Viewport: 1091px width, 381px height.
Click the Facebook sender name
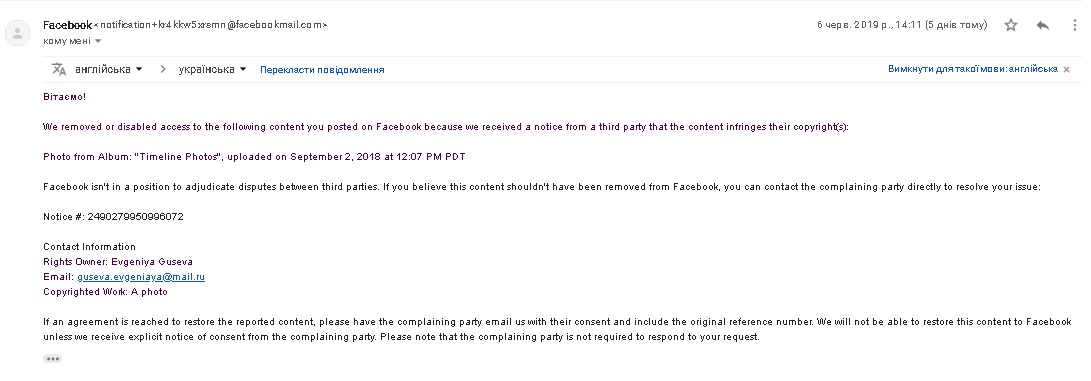click(67, 25)
